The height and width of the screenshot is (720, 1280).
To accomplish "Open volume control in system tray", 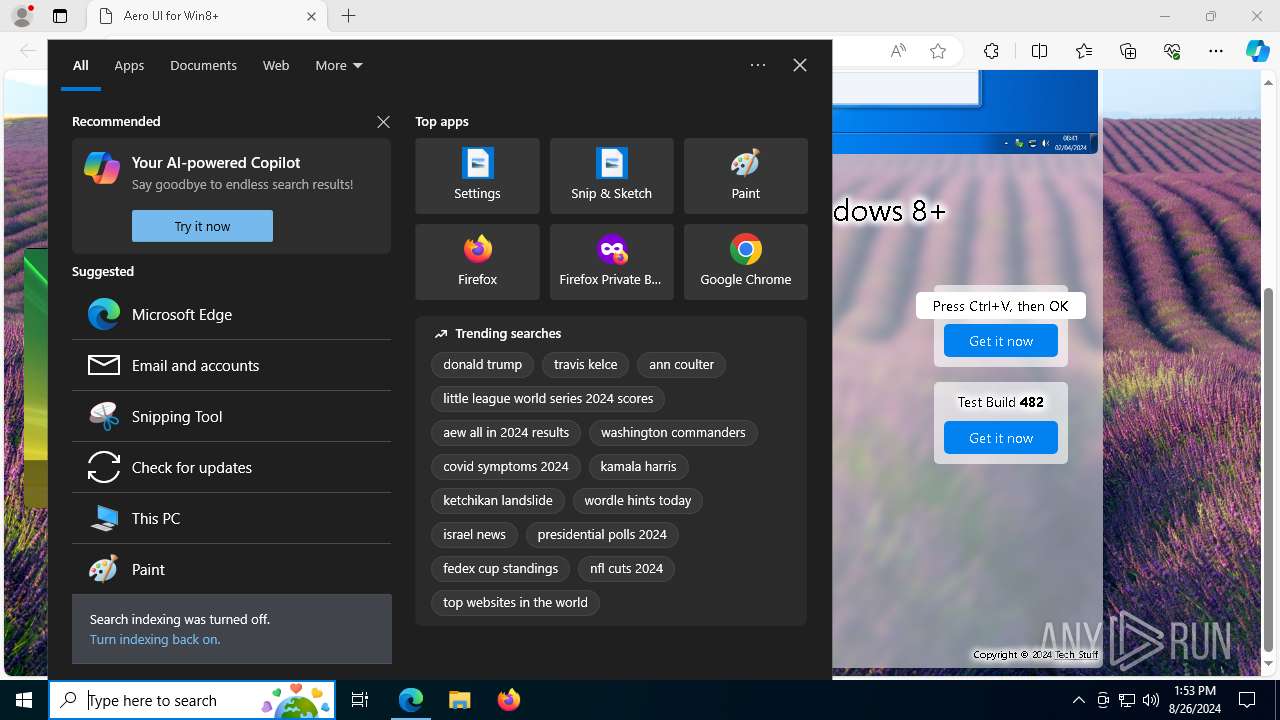I will coord(1151,700).
